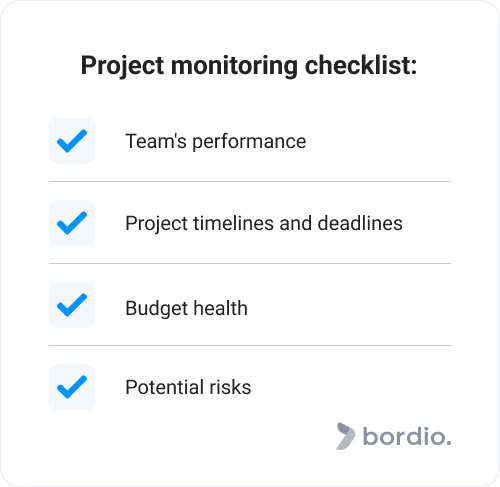The width and height of the screenshot is (500, 487).
Task: Untick the Budget health checkbox
Action: click(72, 305)
